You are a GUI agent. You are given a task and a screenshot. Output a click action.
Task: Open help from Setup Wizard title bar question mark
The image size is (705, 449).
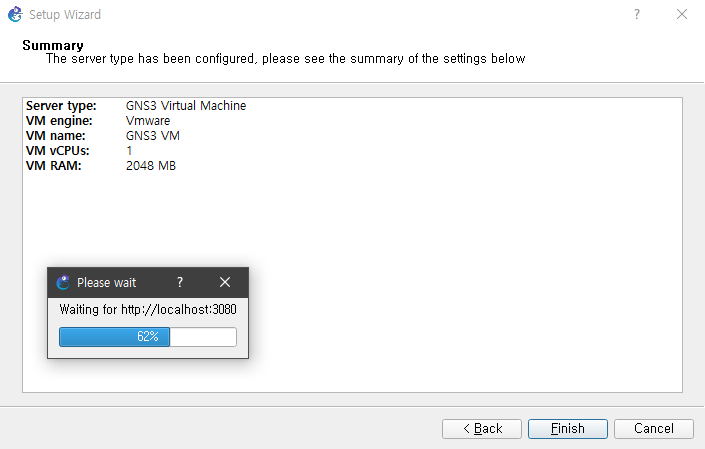pyautogui.click(x=637, y=14)
